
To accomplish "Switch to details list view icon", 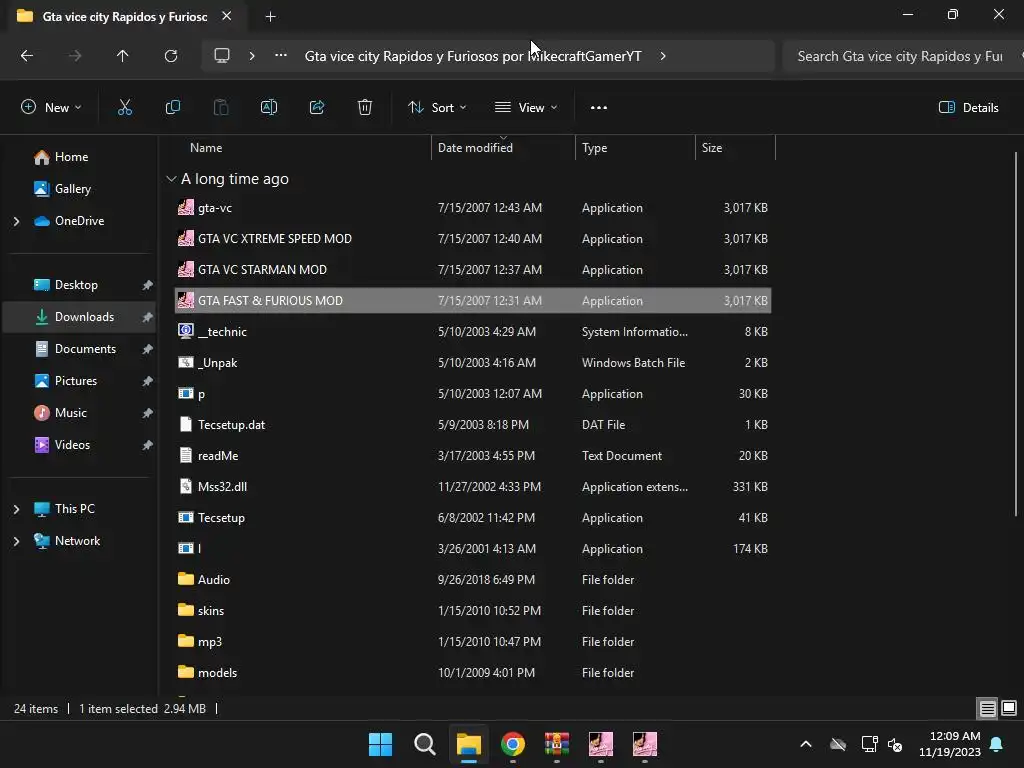I will click(987, 708).
